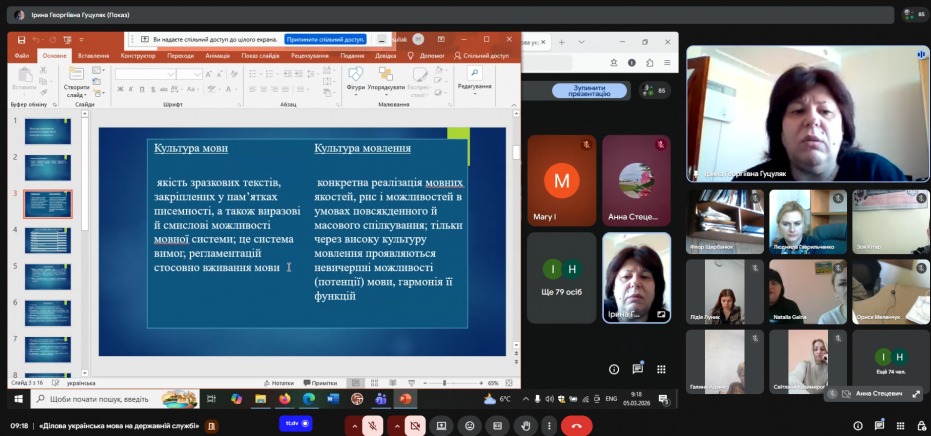Image resolution: width=931 pixels, height=436 pixels.
Task: Click the Припинити спільний доступ button
Action: (x=325, y=39)
